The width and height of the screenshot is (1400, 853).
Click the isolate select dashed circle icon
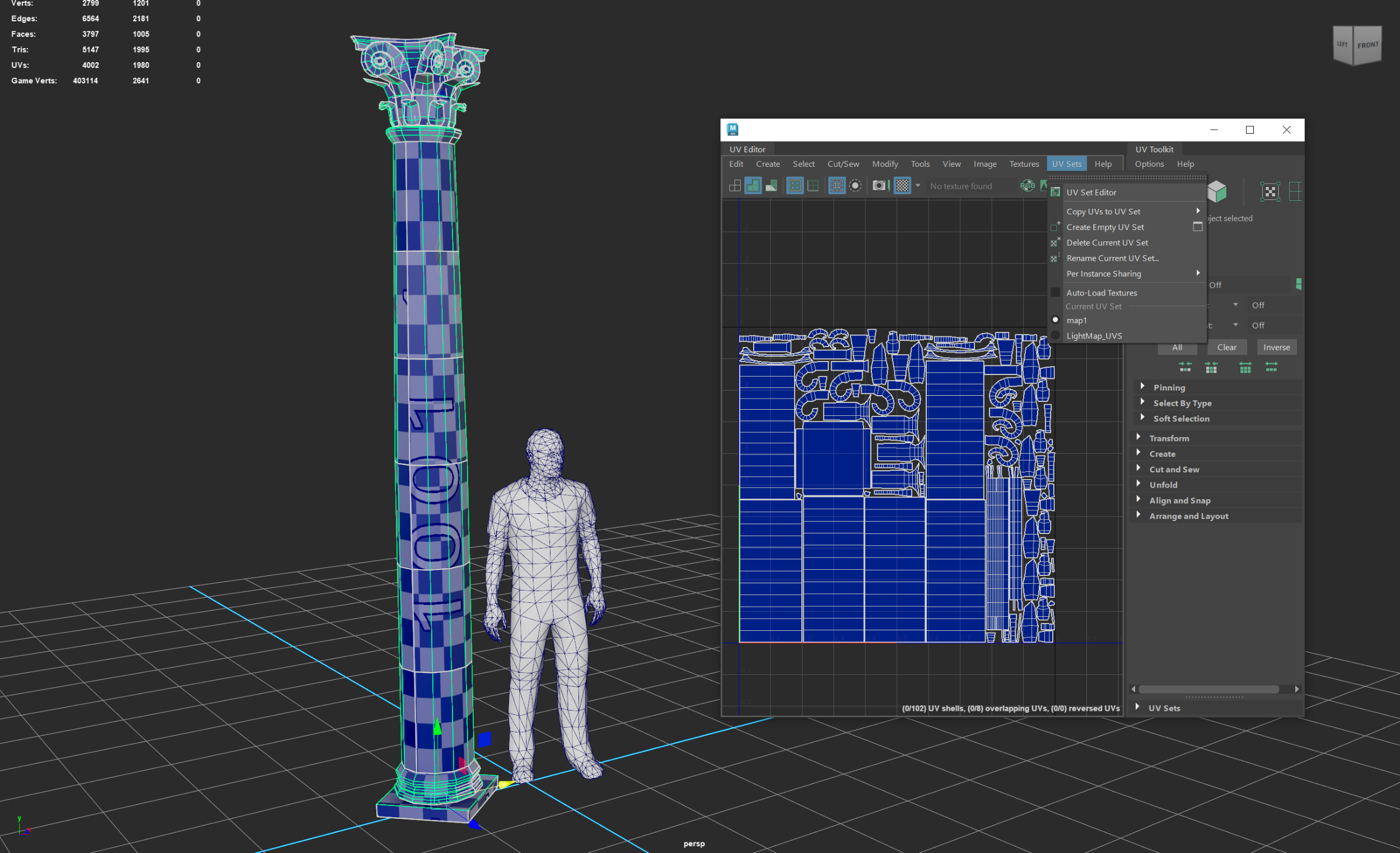coord(855,186)
